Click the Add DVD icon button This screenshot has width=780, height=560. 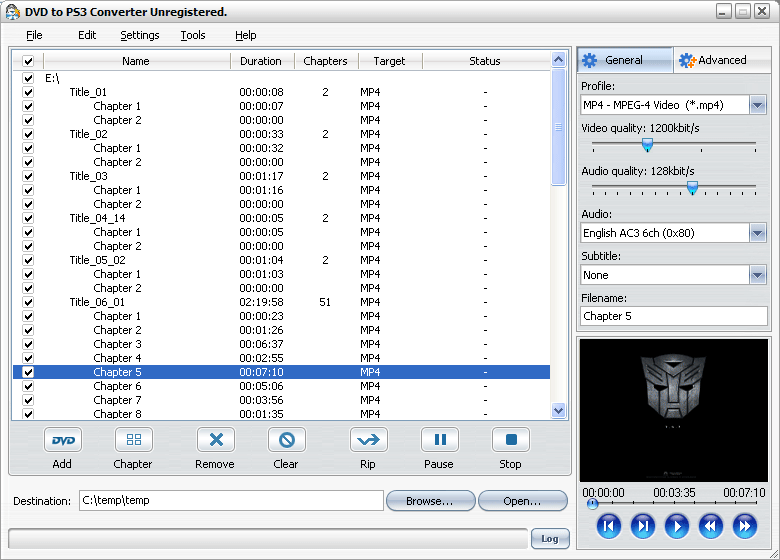click(x=62, y=440)
